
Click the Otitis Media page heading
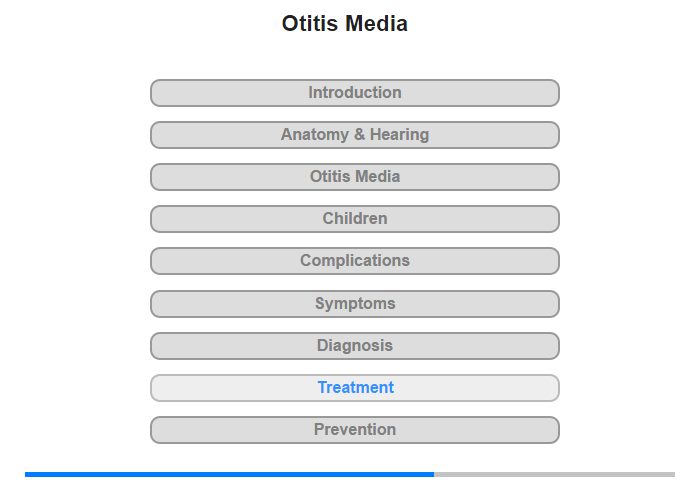point(345,23)
